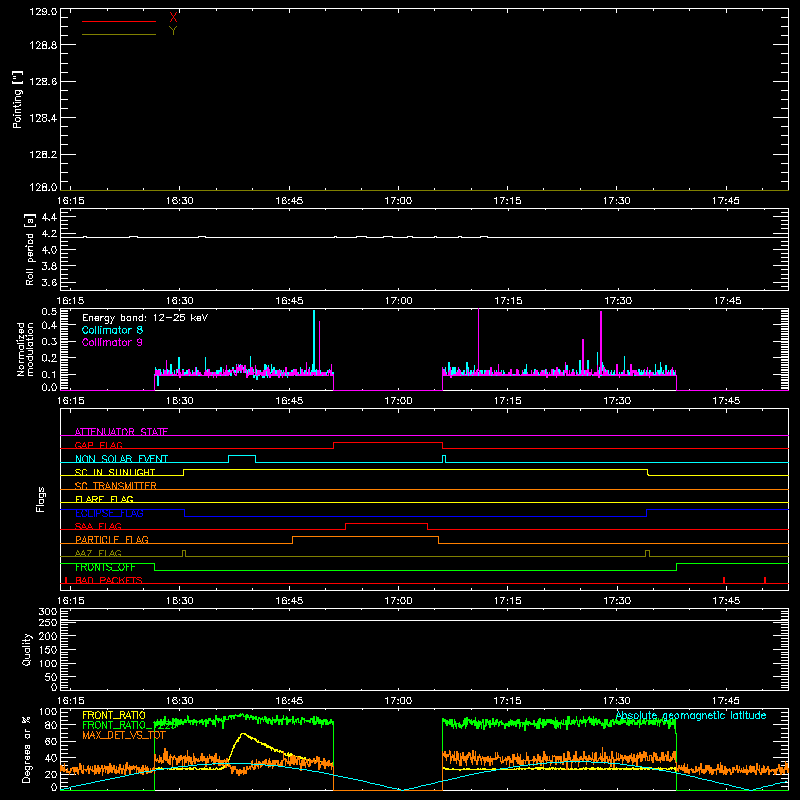
Task: Click the Collimator 8 legend entry
Action: click(x=112, y=330)
